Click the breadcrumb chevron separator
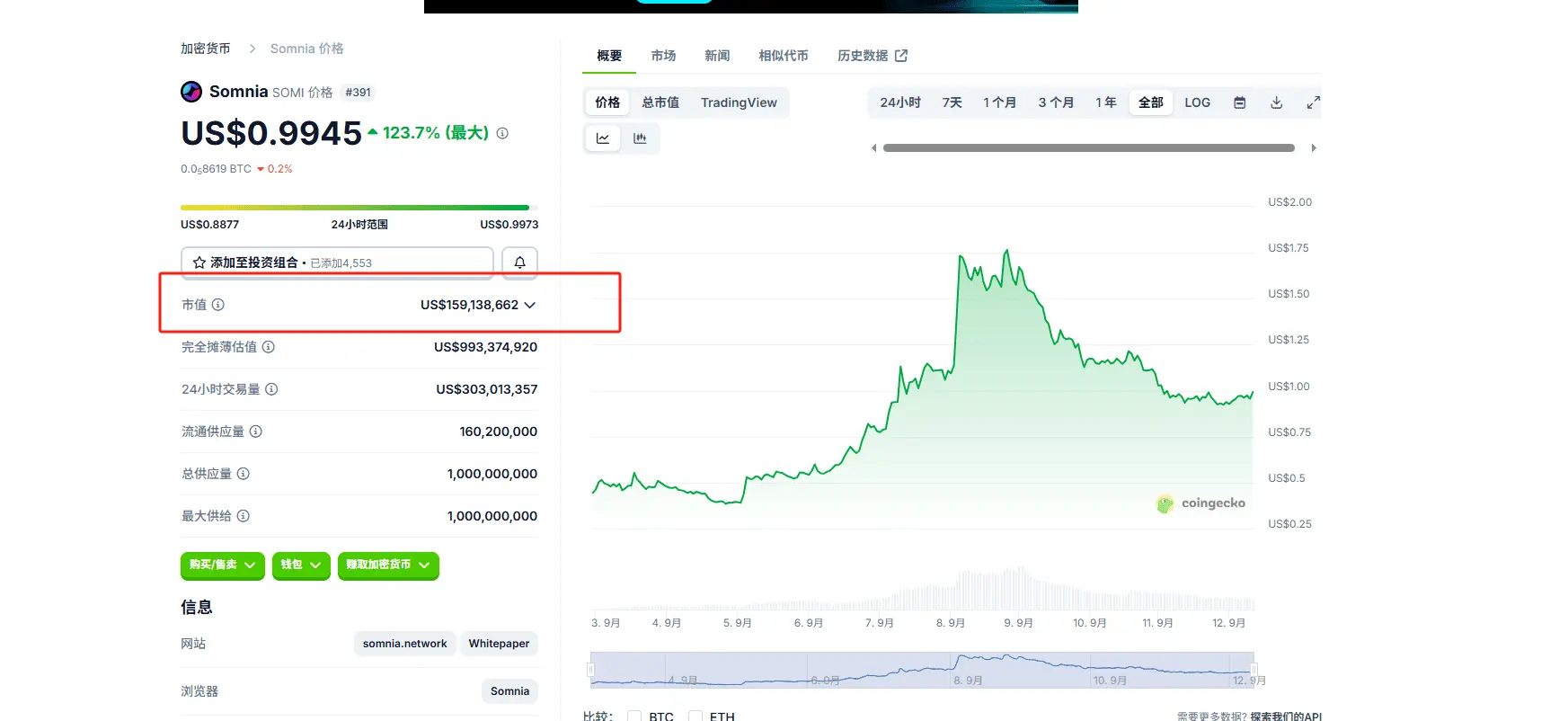Viewport: 1568px width, 721px height. [x=252, y=49]
